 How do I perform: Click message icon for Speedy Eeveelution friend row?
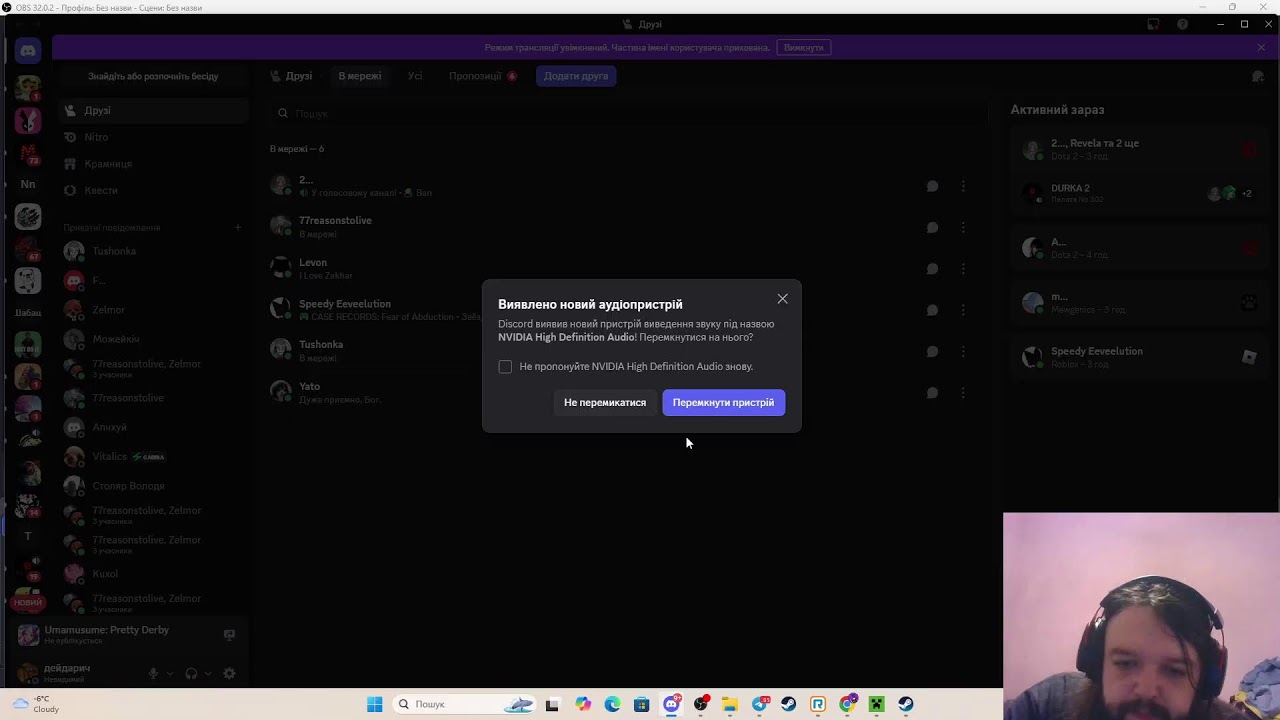tap(932, 310)
